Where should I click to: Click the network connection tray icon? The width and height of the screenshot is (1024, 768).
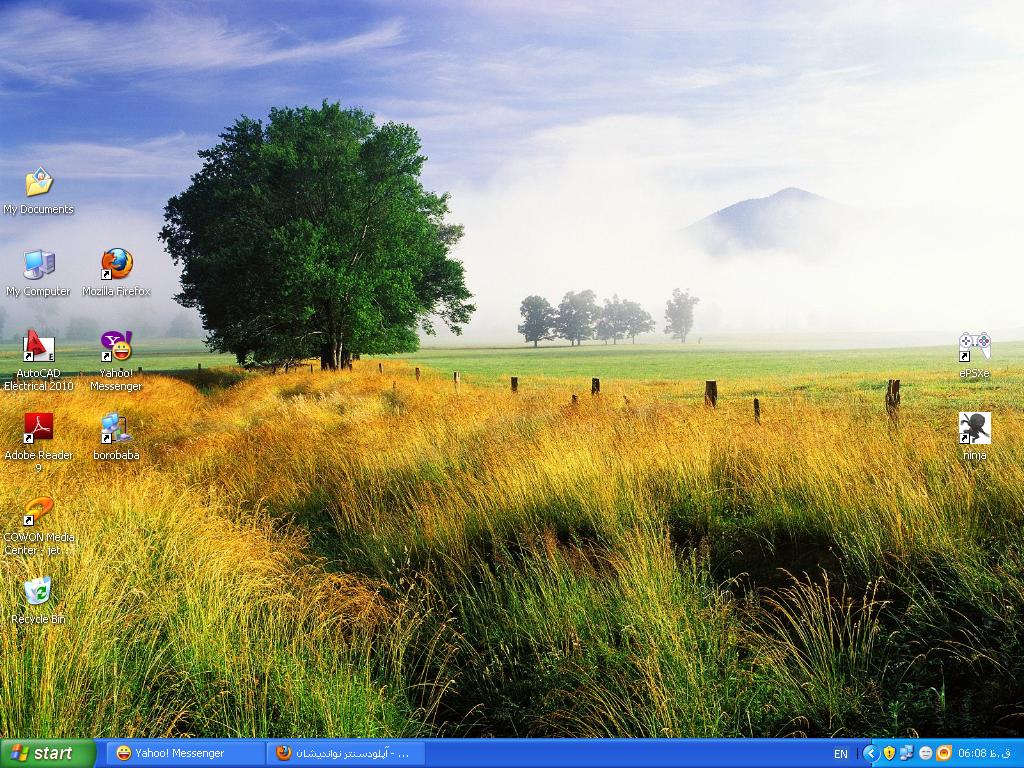pyautogui.click(x=907, y=753)
